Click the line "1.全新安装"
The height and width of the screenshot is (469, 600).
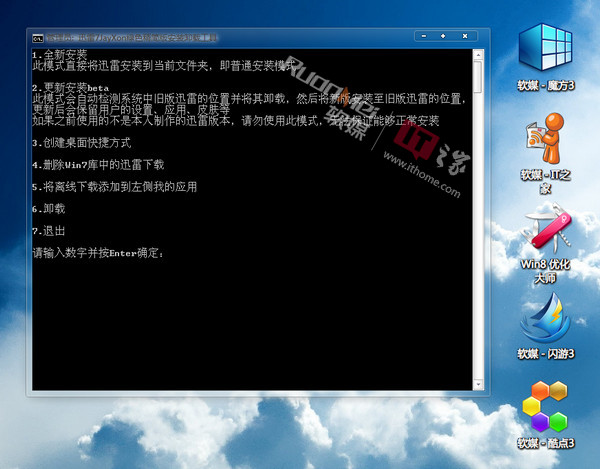(60, 55)
